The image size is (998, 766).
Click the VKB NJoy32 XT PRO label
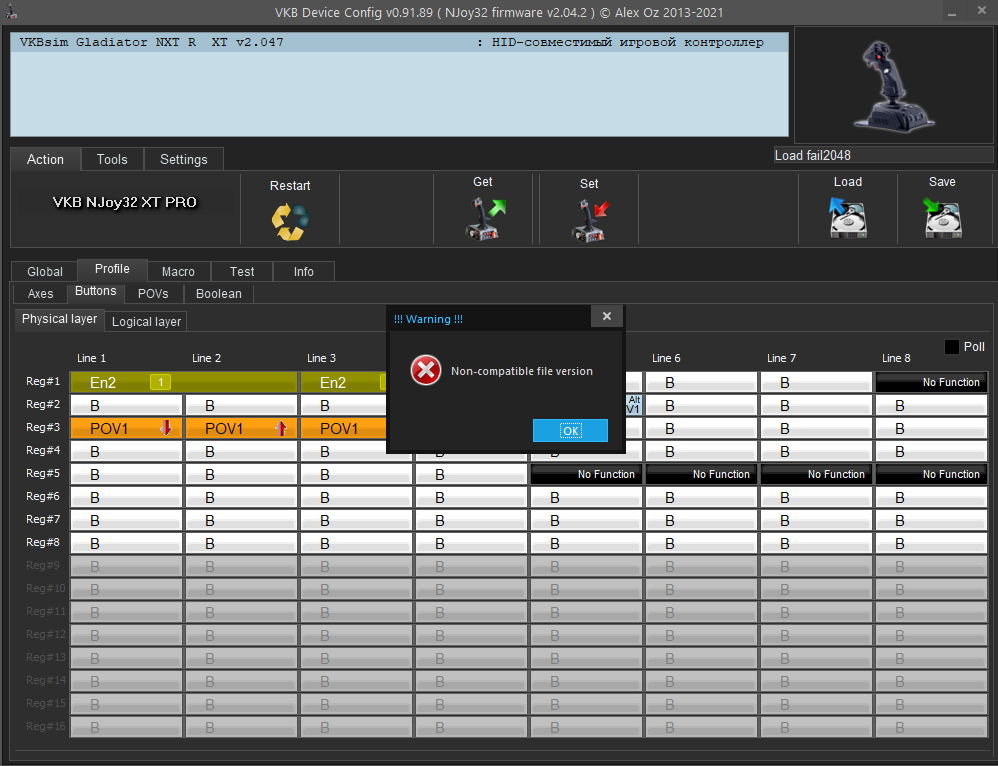[x=125, y=202]
